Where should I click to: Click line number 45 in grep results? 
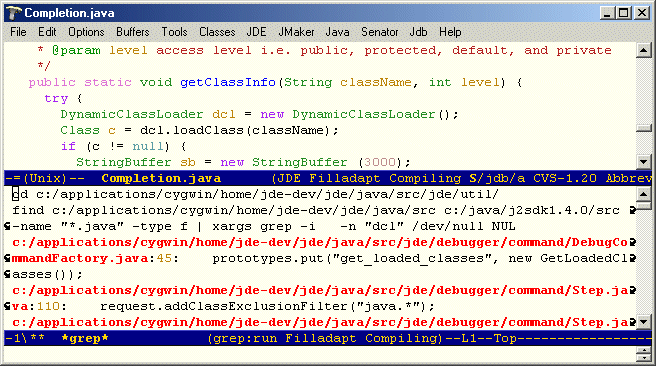pyautogui.click(x=164, y=259)
